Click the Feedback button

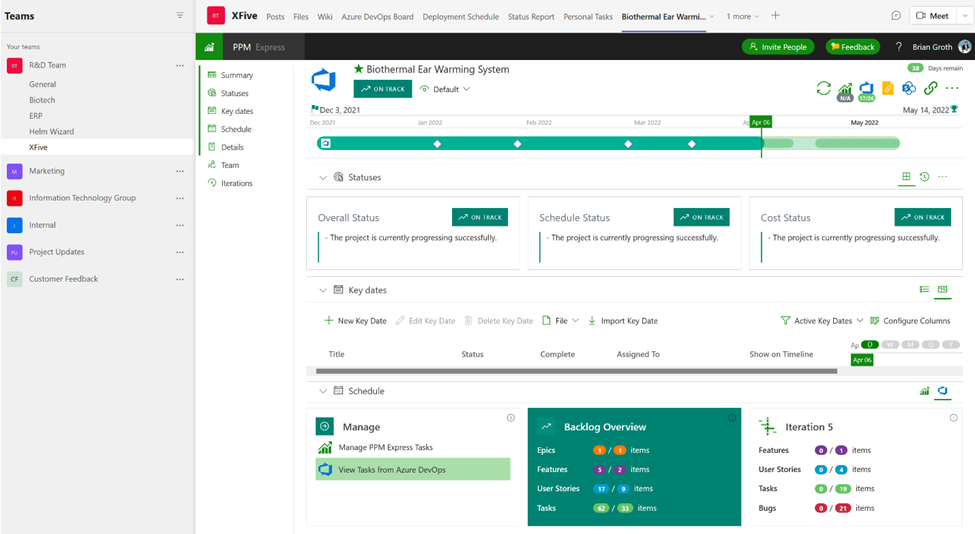pyautogui.click(x=853, y=47)
